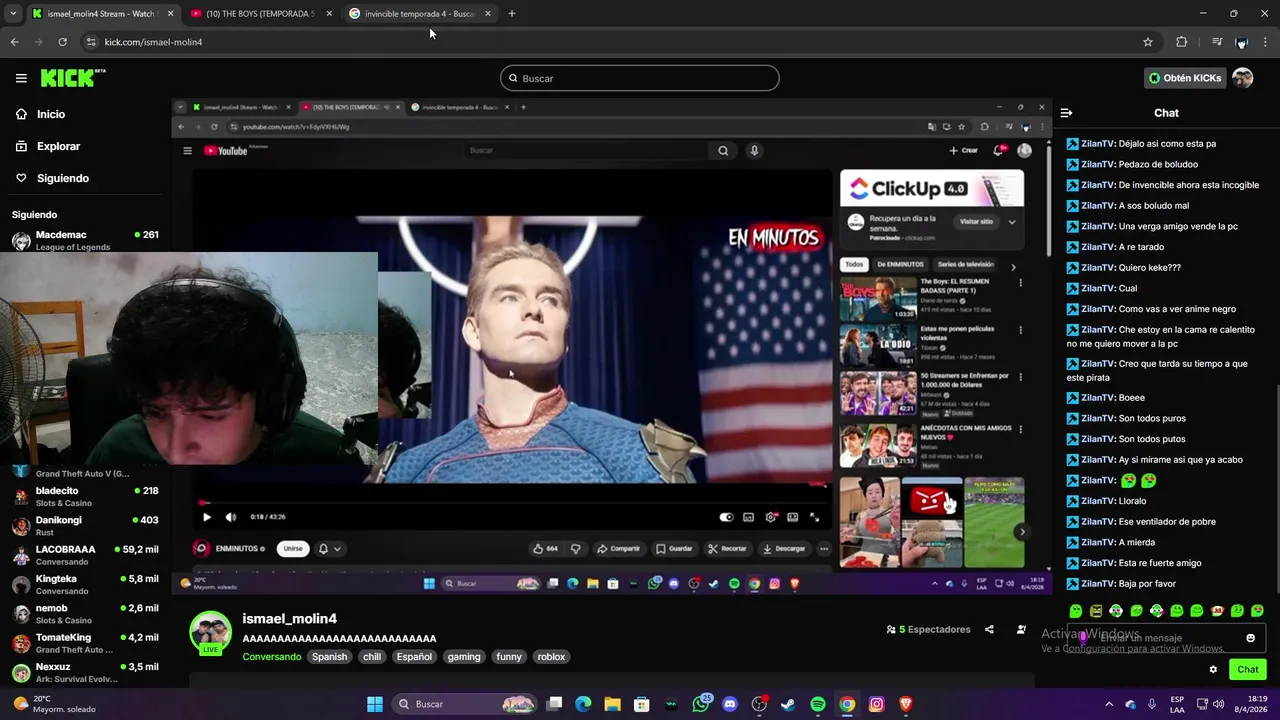Select the roblox tag

(x=551, y=657)
